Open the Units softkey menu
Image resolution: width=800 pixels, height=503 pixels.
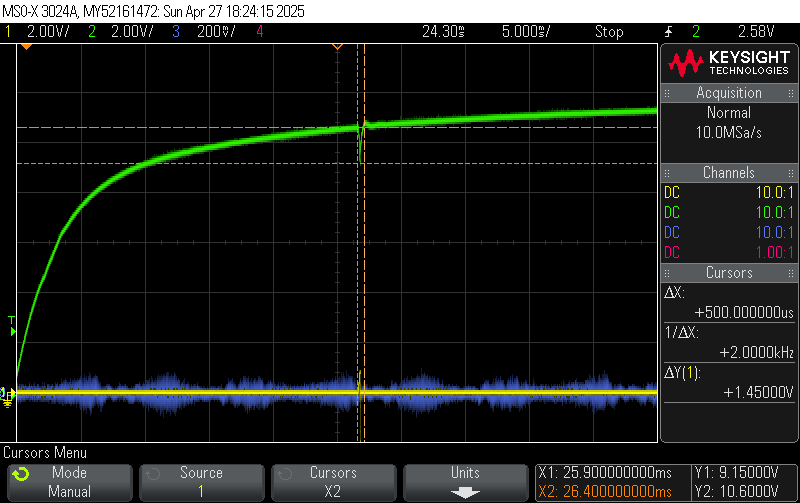(x=465, y=482)
